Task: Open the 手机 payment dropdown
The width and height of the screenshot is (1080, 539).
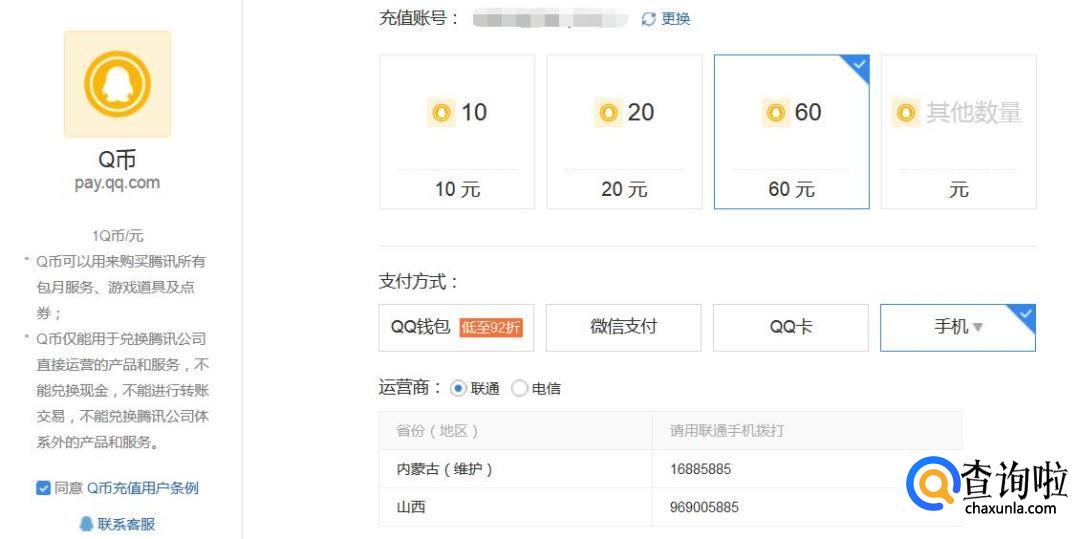Action: pos(958,328)
